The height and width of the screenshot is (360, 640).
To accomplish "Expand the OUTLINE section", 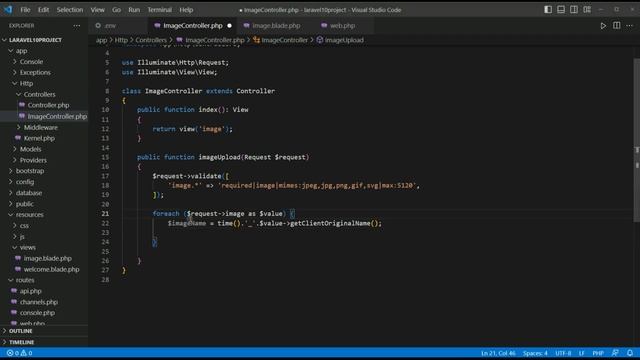I will coord(20,331).
